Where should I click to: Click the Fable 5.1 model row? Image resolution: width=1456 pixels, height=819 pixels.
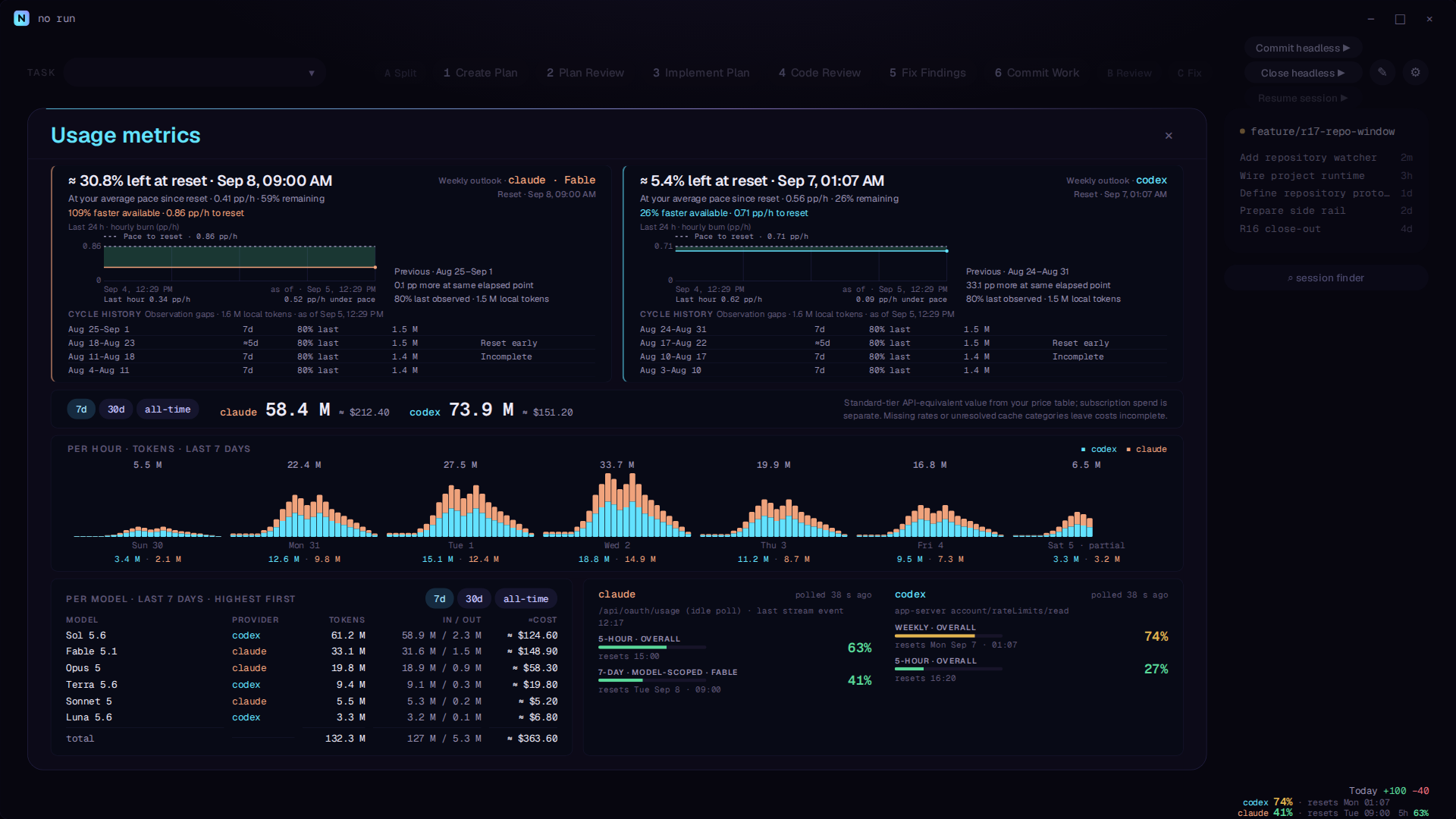tap(312, 651)
